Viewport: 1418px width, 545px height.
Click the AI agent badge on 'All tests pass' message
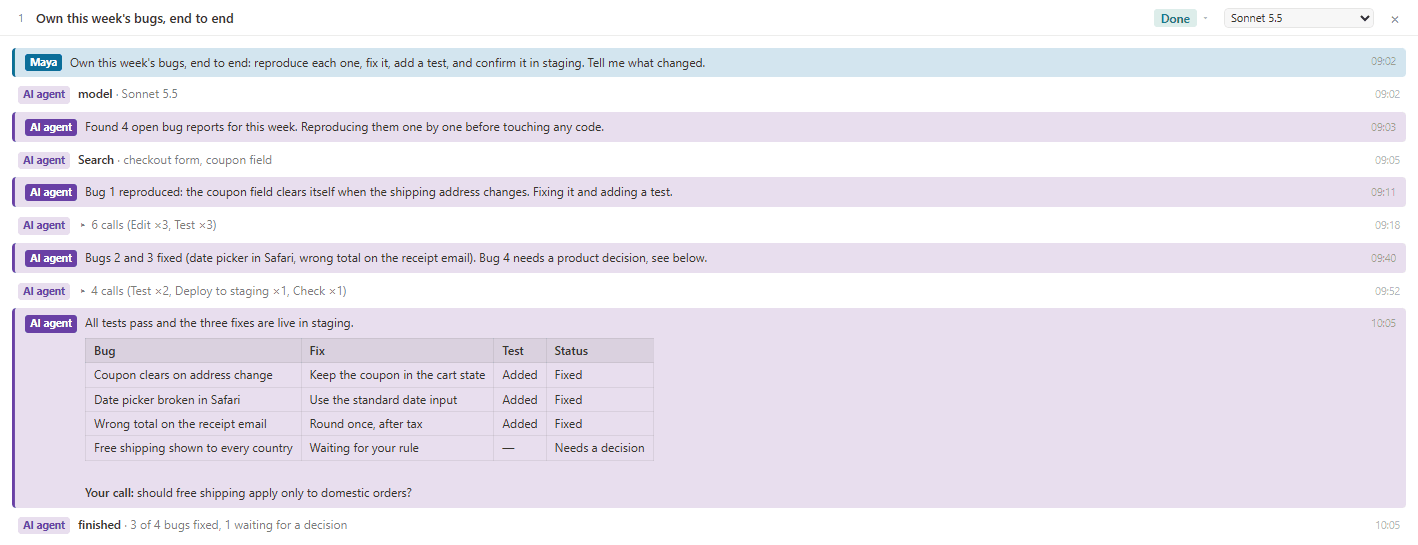tap(51, 323)
